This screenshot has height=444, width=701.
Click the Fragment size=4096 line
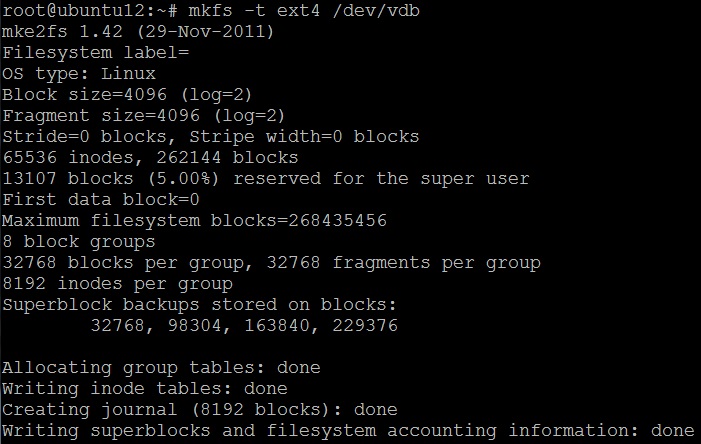click(x=130, y=116)
